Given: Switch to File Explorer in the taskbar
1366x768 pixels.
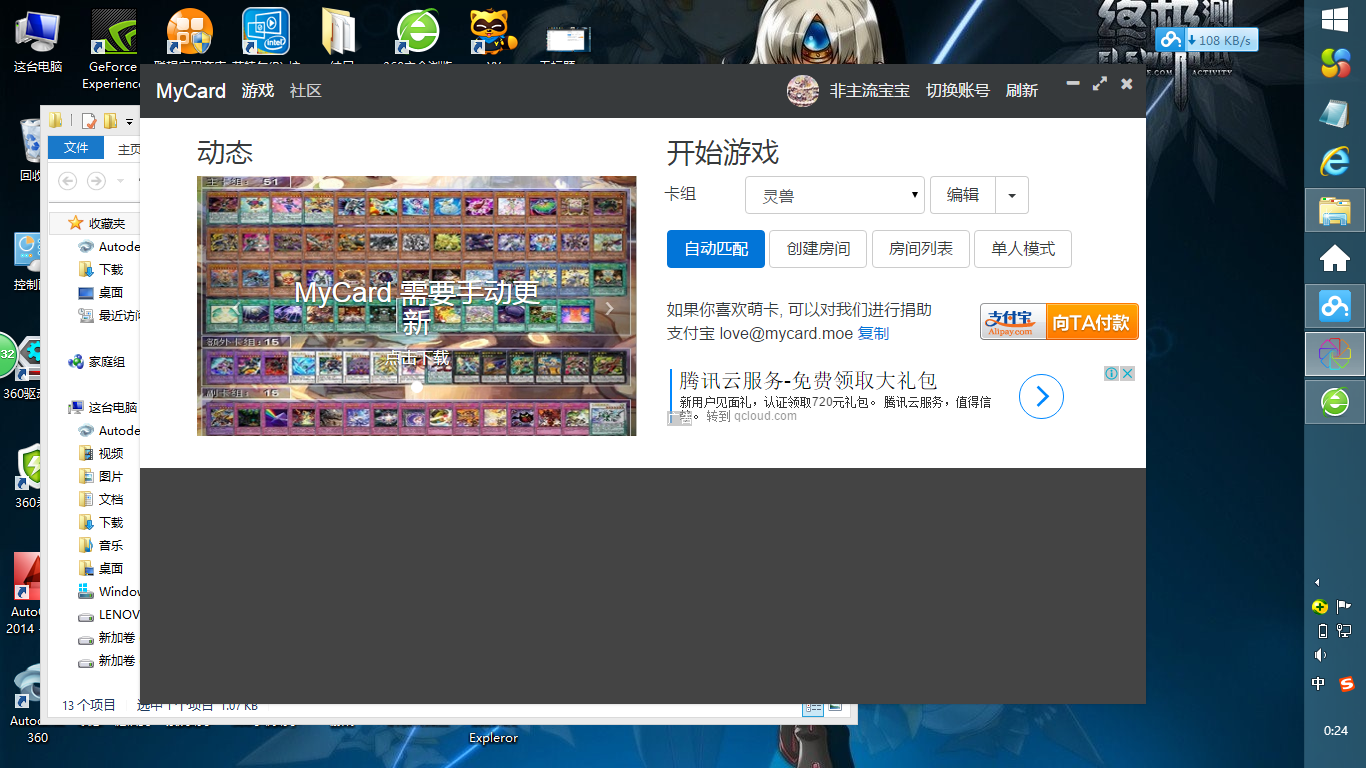Looking at the screenshot, I should (1335, 210).
